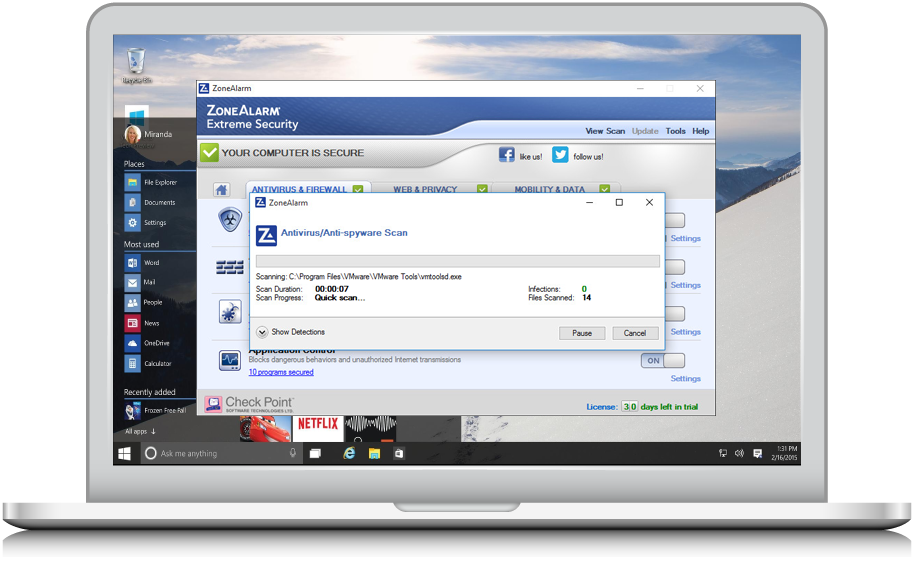Open Microsoft Edge from the taskbar
The image size is (920, 566).
pyautogui.click(x=349, y=453)
